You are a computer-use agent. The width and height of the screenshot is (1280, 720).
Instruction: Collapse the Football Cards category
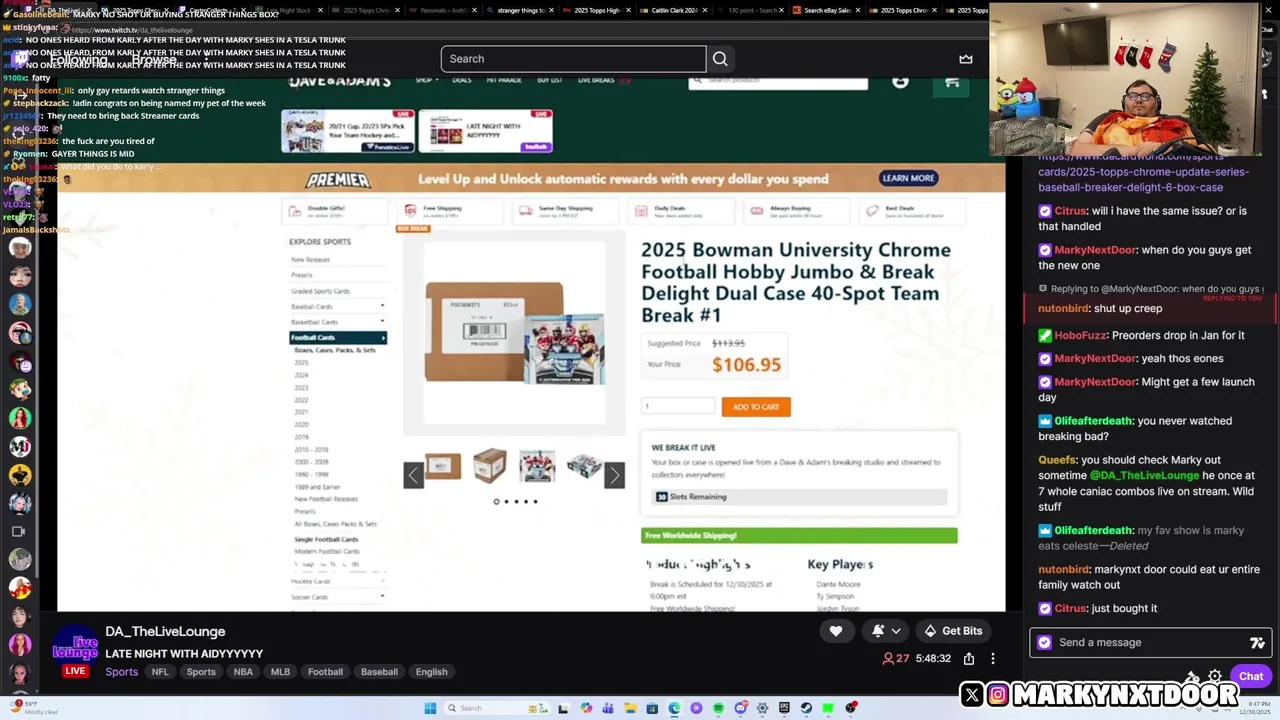pyautogui.click(x=338, y=338)
